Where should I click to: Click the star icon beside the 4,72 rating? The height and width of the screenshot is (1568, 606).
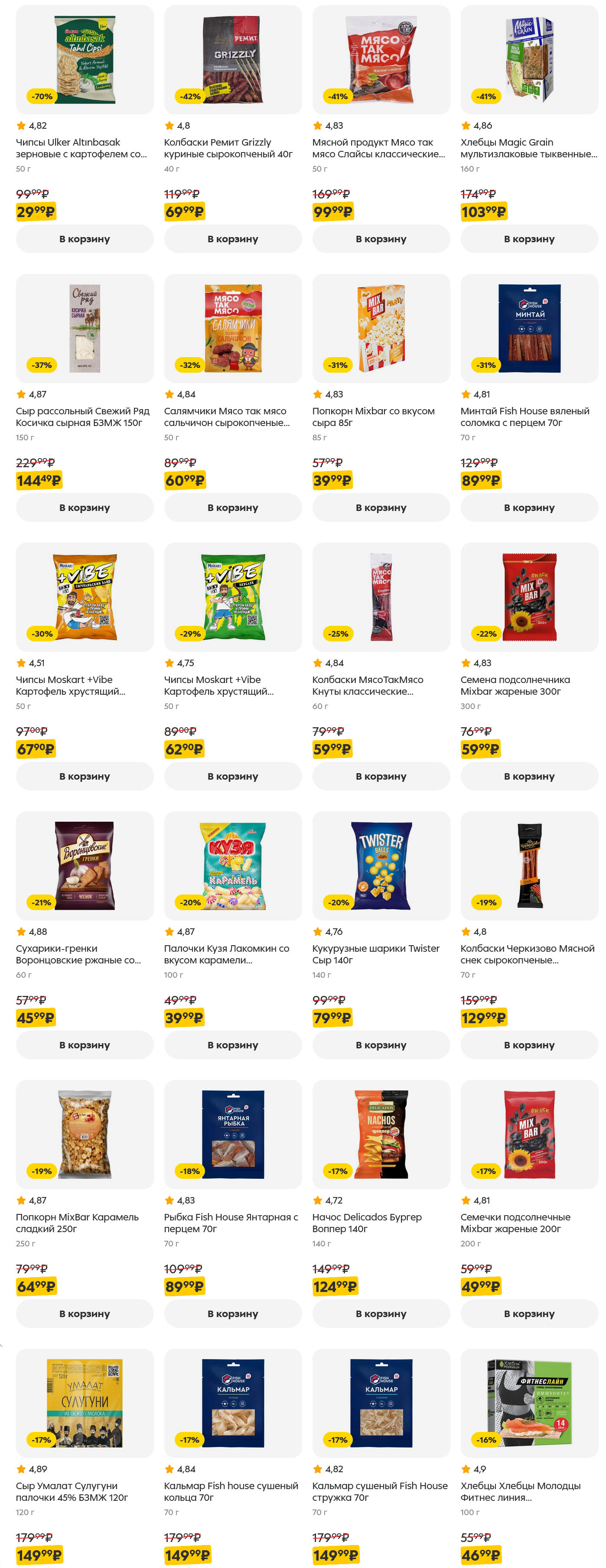(317, 1200)
